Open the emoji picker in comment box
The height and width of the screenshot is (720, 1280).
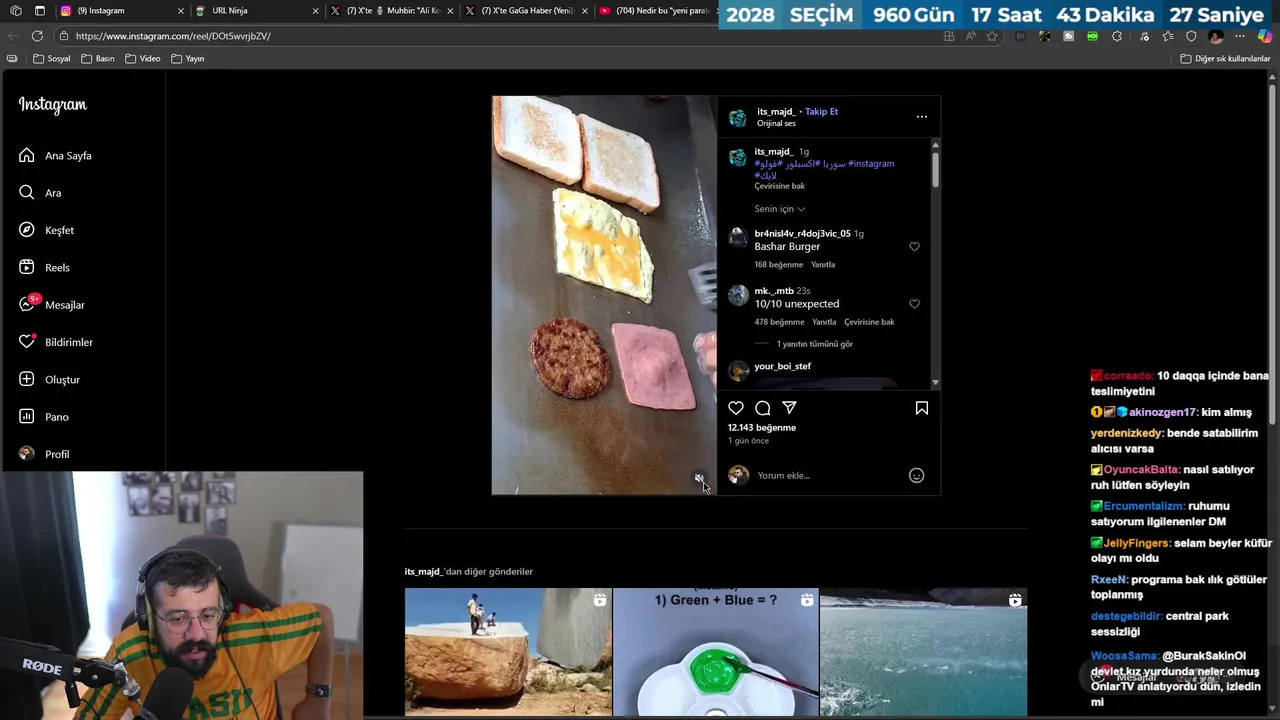click(916, 476)
